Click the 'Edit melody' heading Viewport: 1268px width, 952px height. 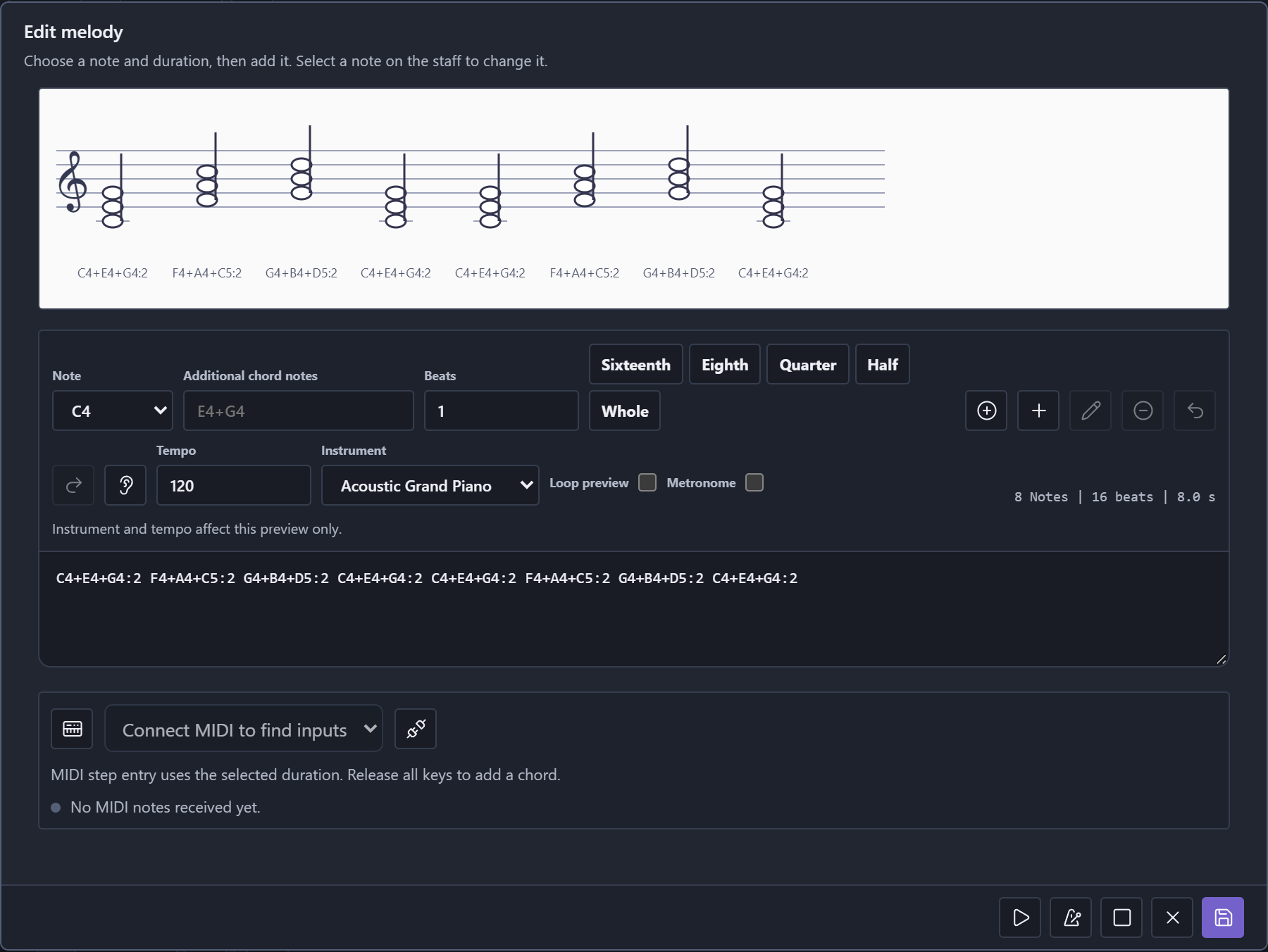(73, 32)
